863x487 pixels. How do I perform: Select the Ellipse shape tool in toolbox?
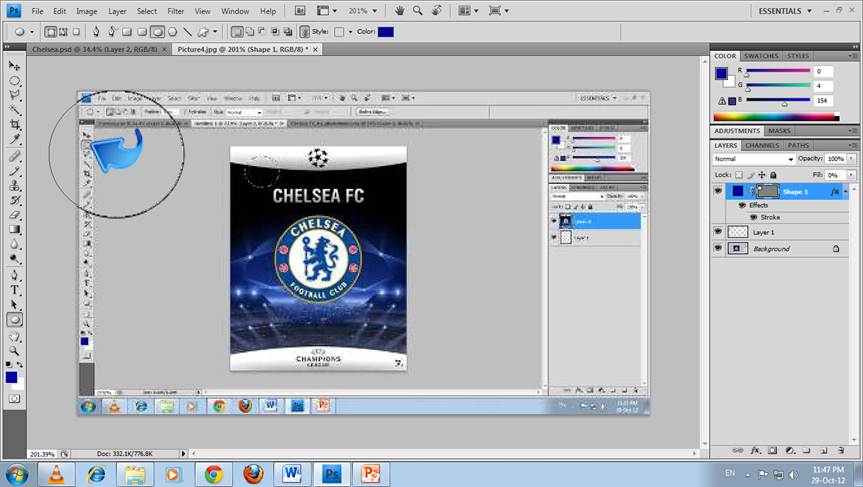coord(14,319)
